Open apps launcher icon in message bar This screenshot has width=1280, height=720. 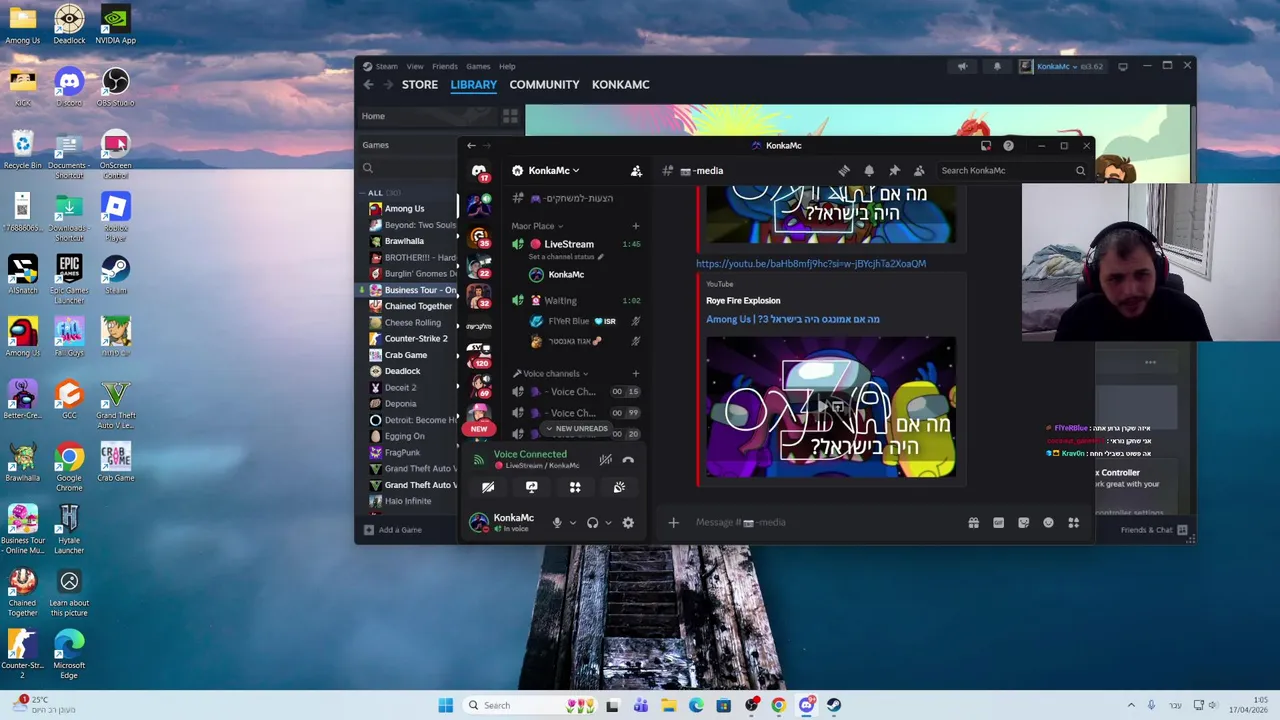1073,523
